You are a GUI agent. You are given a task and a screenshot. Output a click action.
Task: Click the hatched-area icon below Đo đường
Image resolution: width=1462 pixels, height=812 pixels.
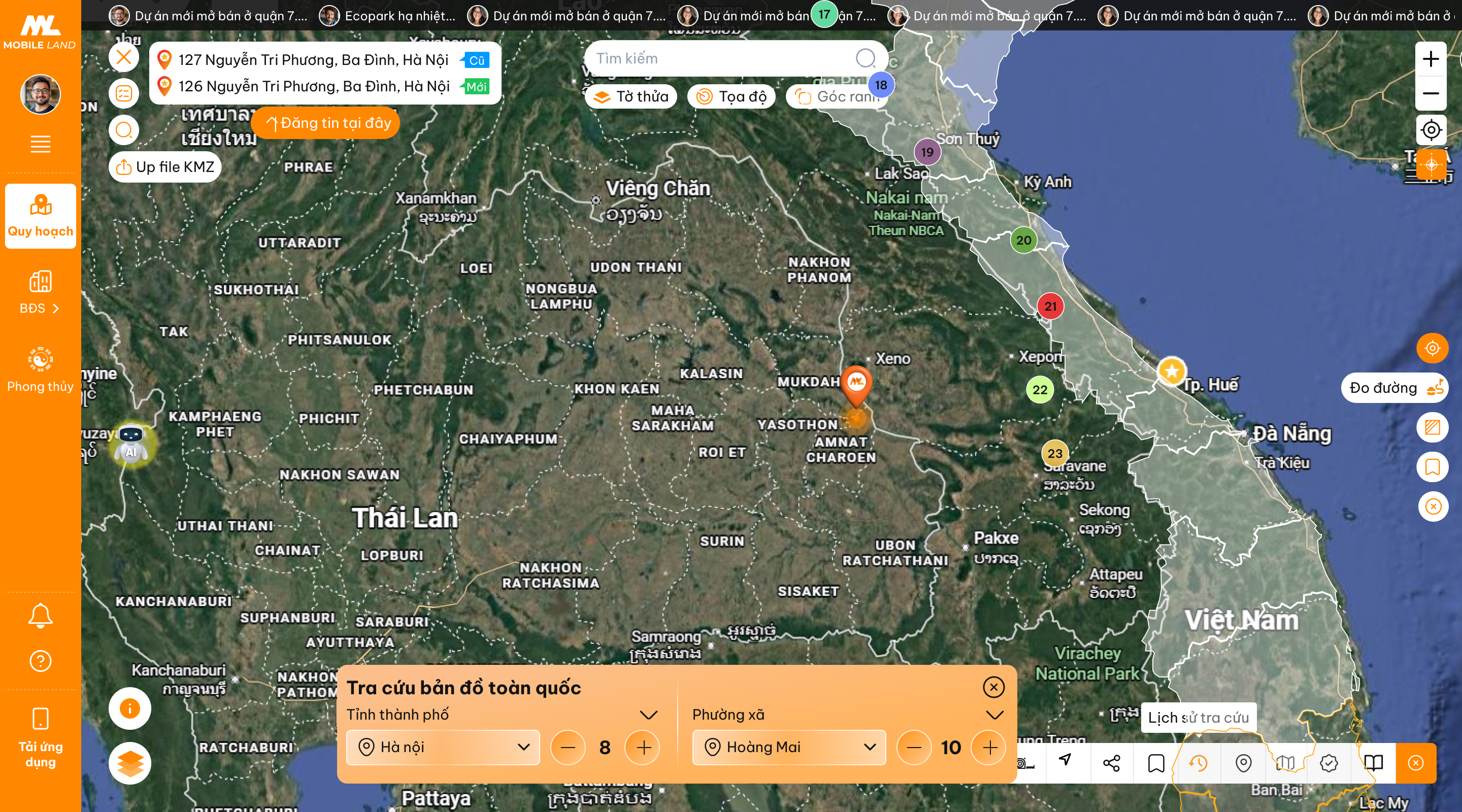1433,427
